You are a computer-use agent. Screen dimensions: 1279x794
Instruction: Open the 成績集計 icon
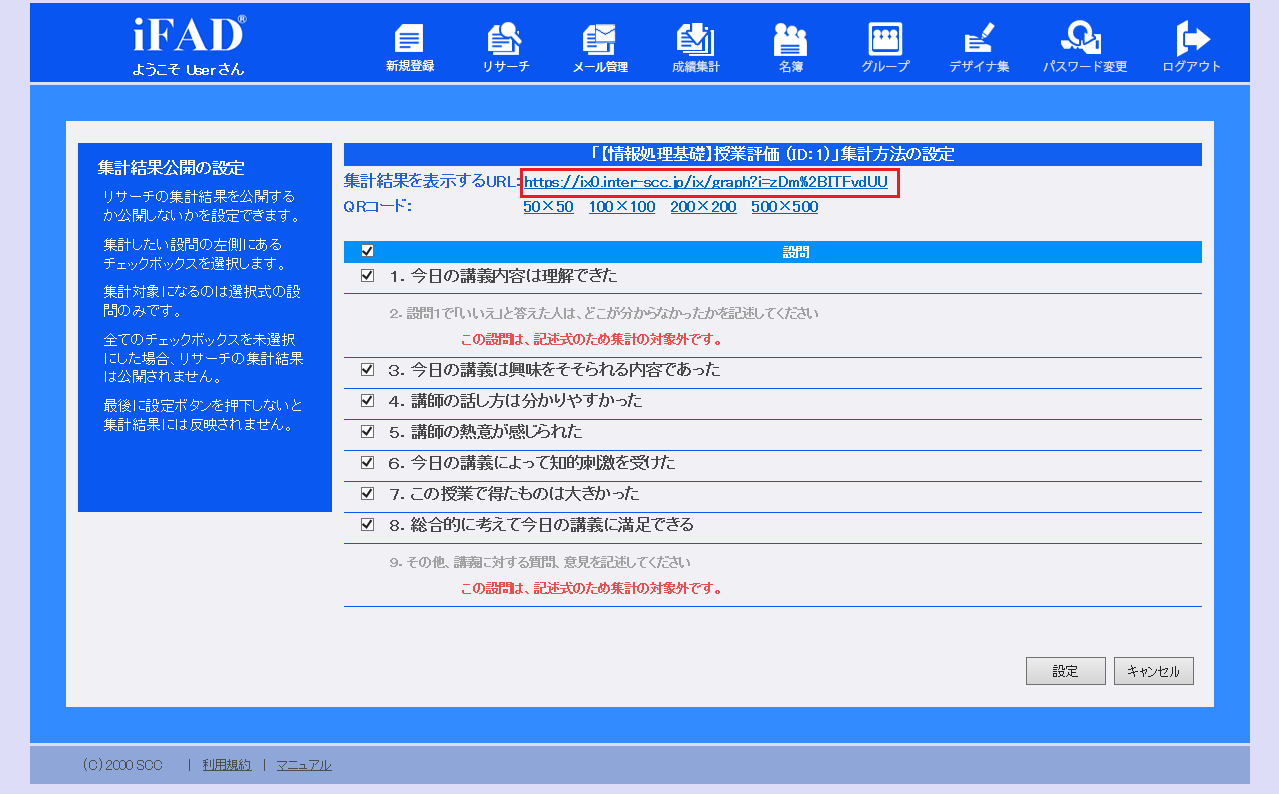(x=696, y=48)
